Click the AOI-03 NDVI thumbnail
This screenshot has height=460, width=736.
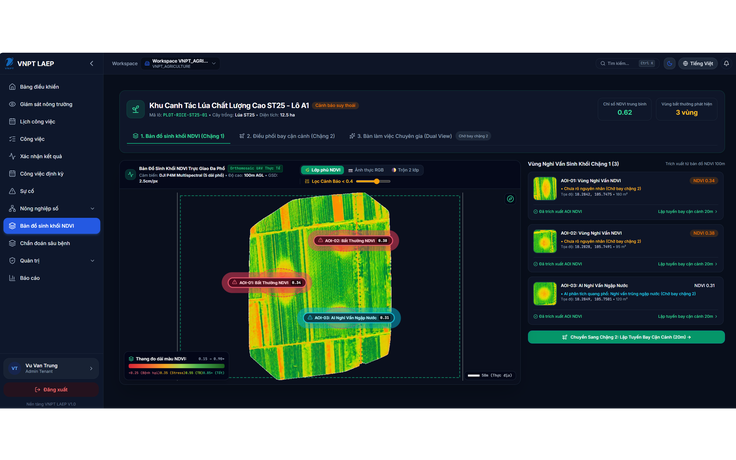click(545, 294)
